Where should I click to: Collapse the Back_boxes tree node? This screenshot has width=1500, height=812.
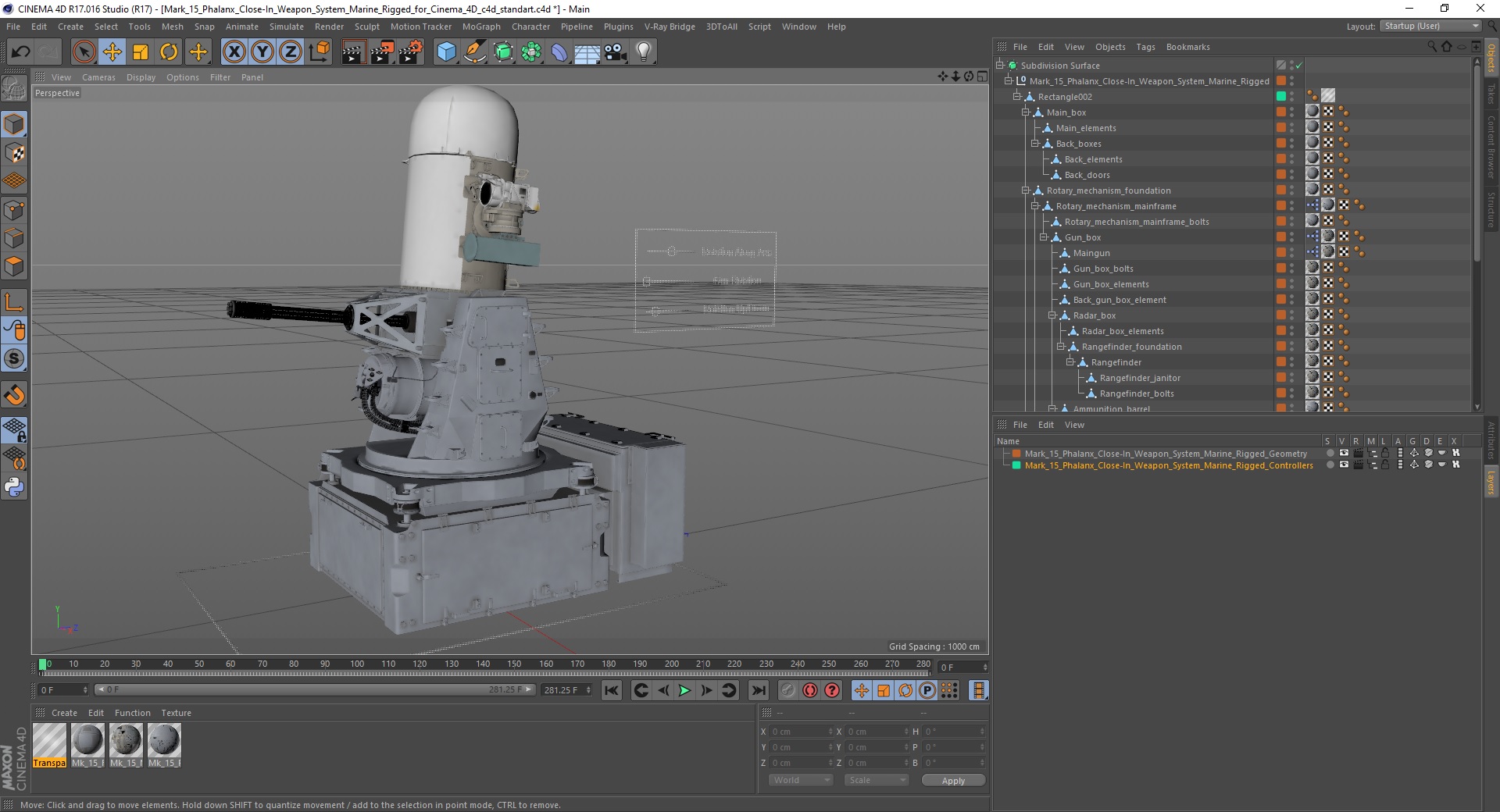tap(1034, 144)
